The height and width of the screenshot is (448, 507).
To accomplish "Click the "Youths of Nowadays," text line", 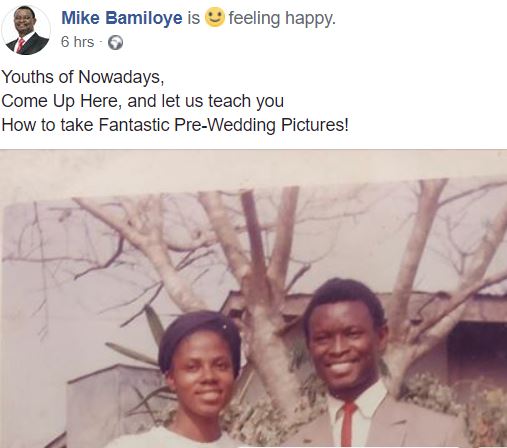I will [x=83, y=77].
